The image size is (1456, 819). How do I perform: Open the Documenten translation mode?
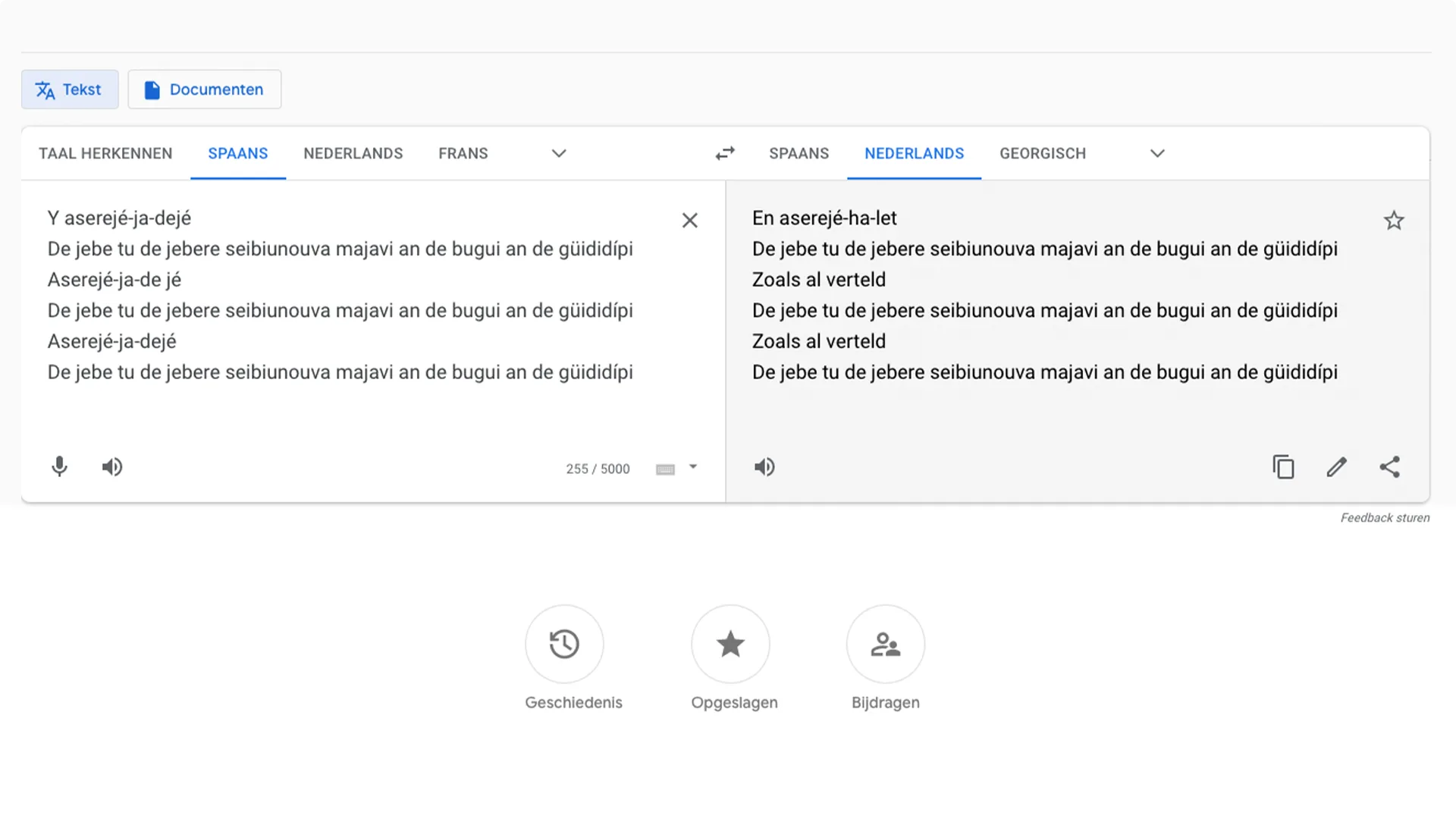point(204,89)
